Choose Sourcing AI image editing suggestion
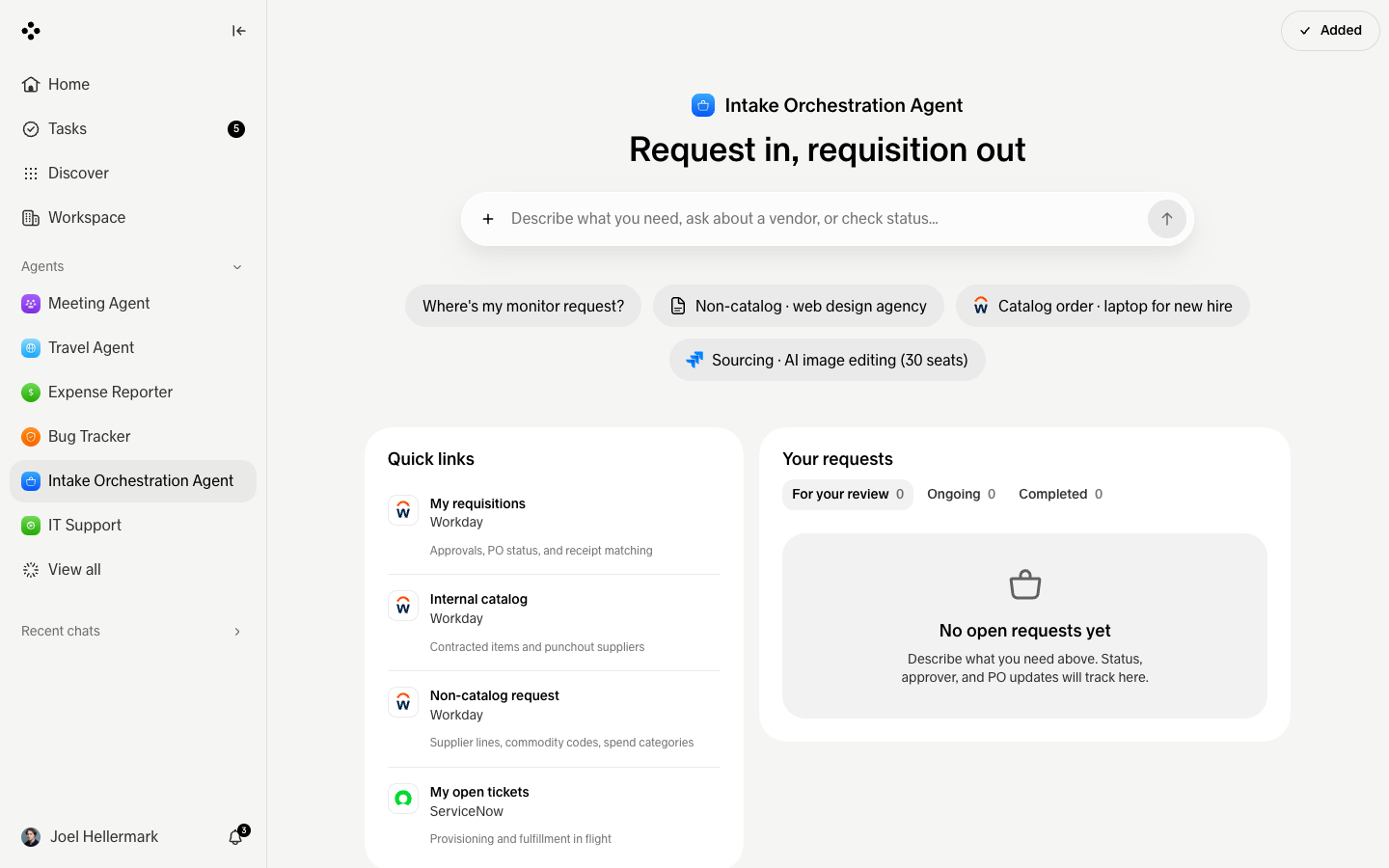This screenshot has width=1389, height=868. coord(828,360)
